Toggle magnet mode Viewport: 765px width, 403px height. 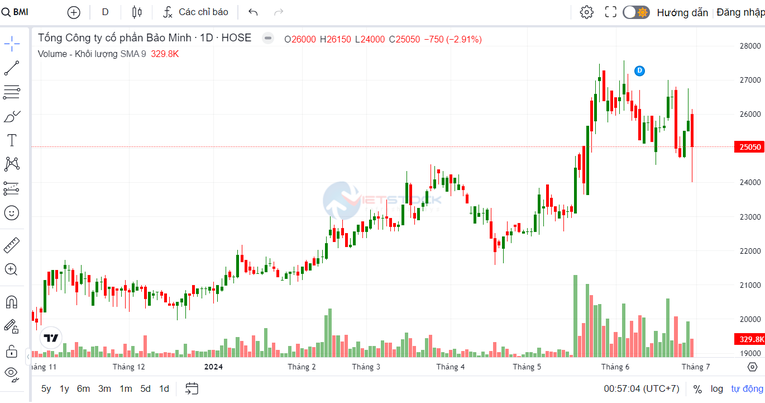12,302
